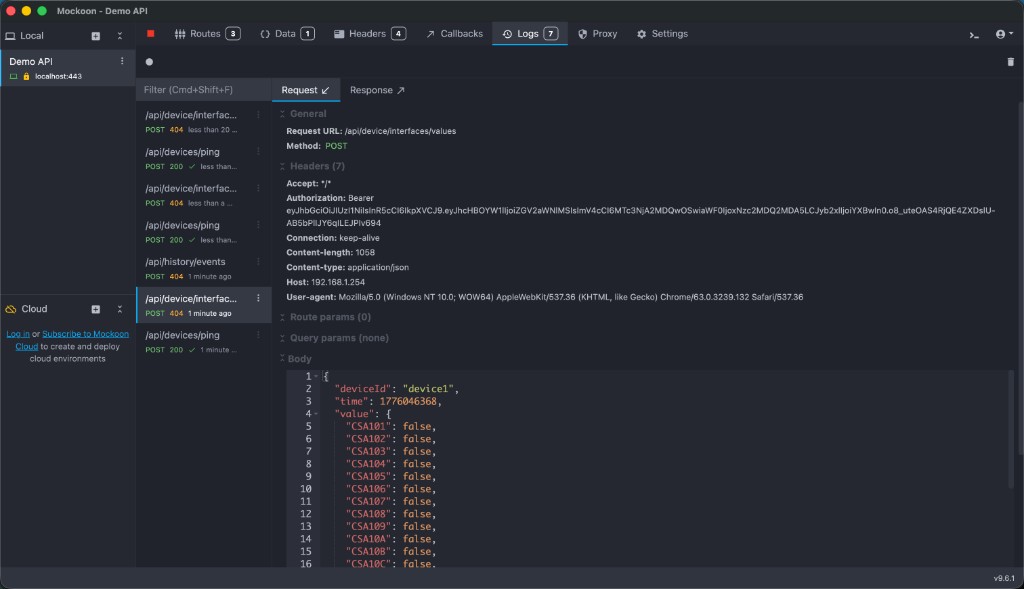Select the Logs tab
This screenshot has height=589, width=1024.
point(530,34)
